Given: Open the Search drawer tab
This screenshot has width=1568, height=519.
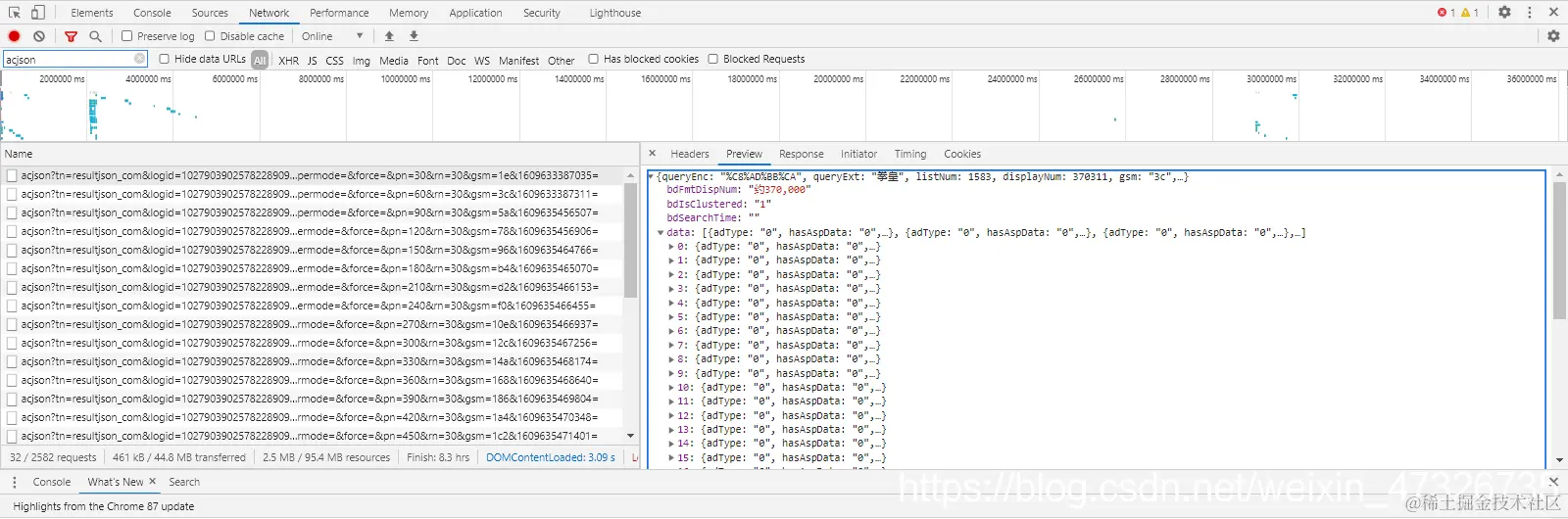Looking at the screenshot, I should point(184,482).
